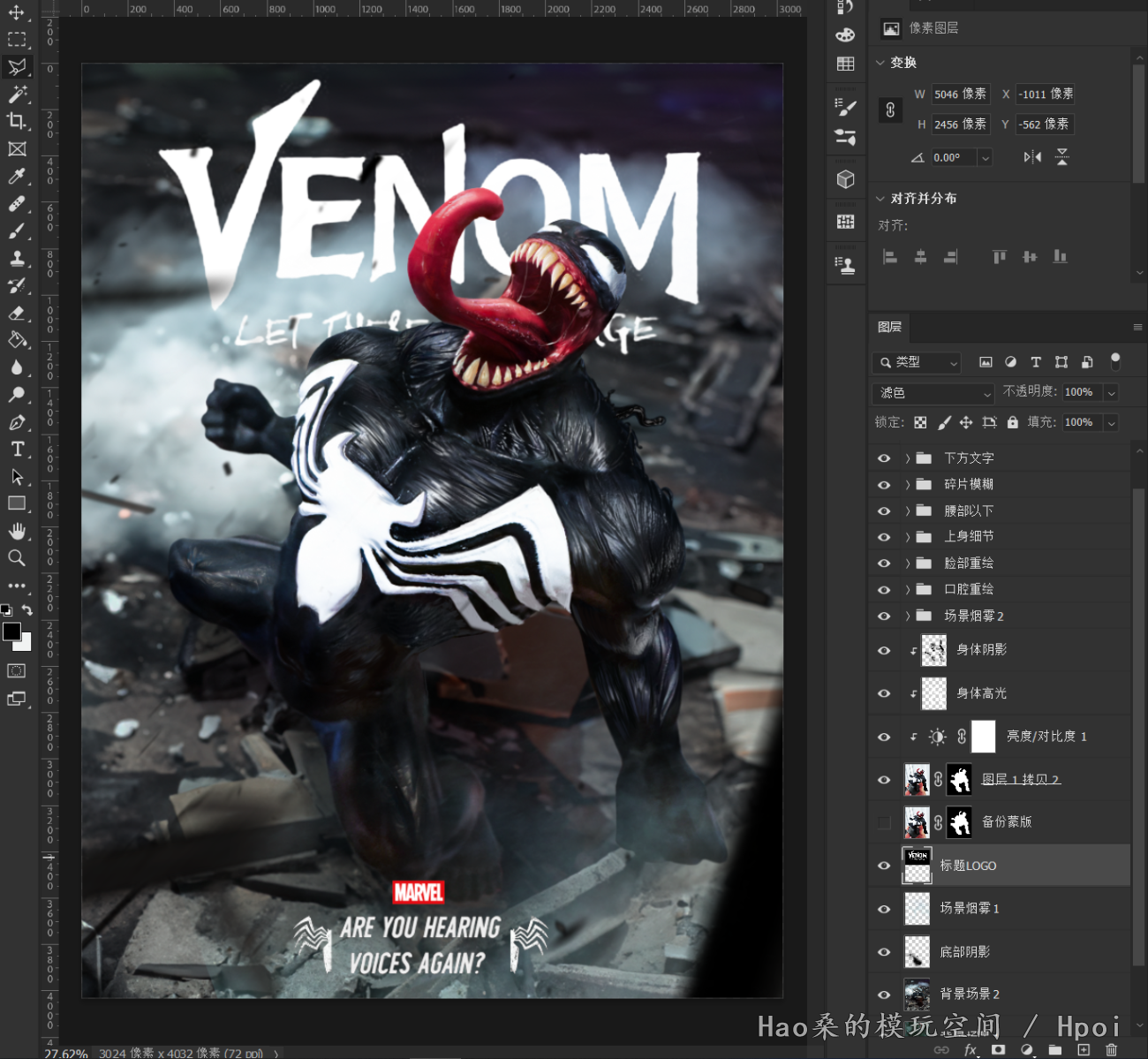Select the Clone Stamp tool

[17, 259]
